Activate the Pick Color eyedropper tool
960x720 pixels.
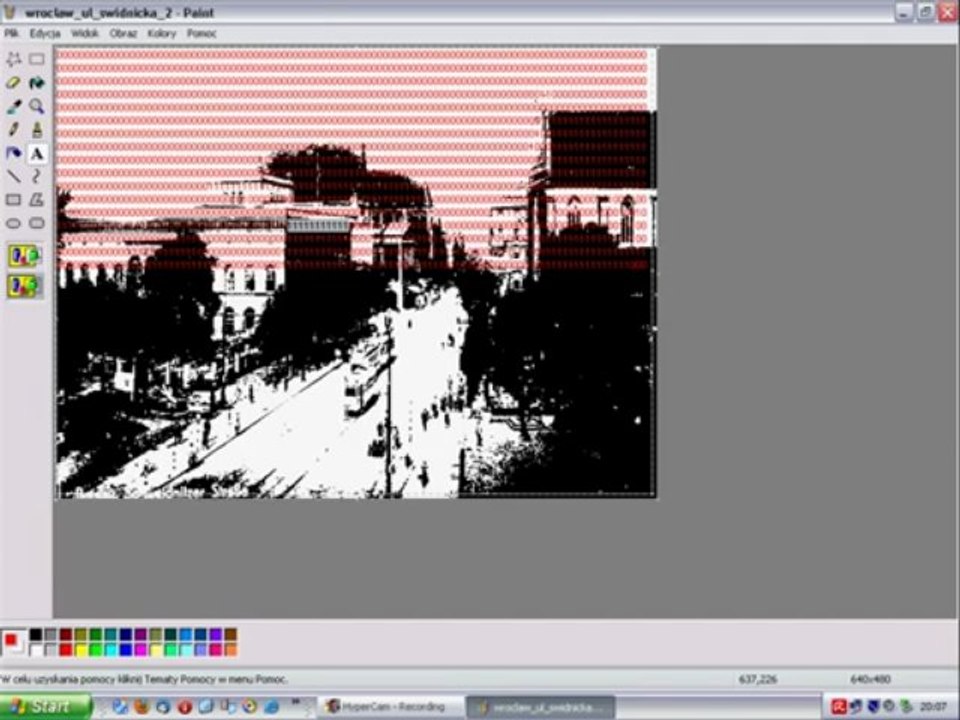point(13,106)
